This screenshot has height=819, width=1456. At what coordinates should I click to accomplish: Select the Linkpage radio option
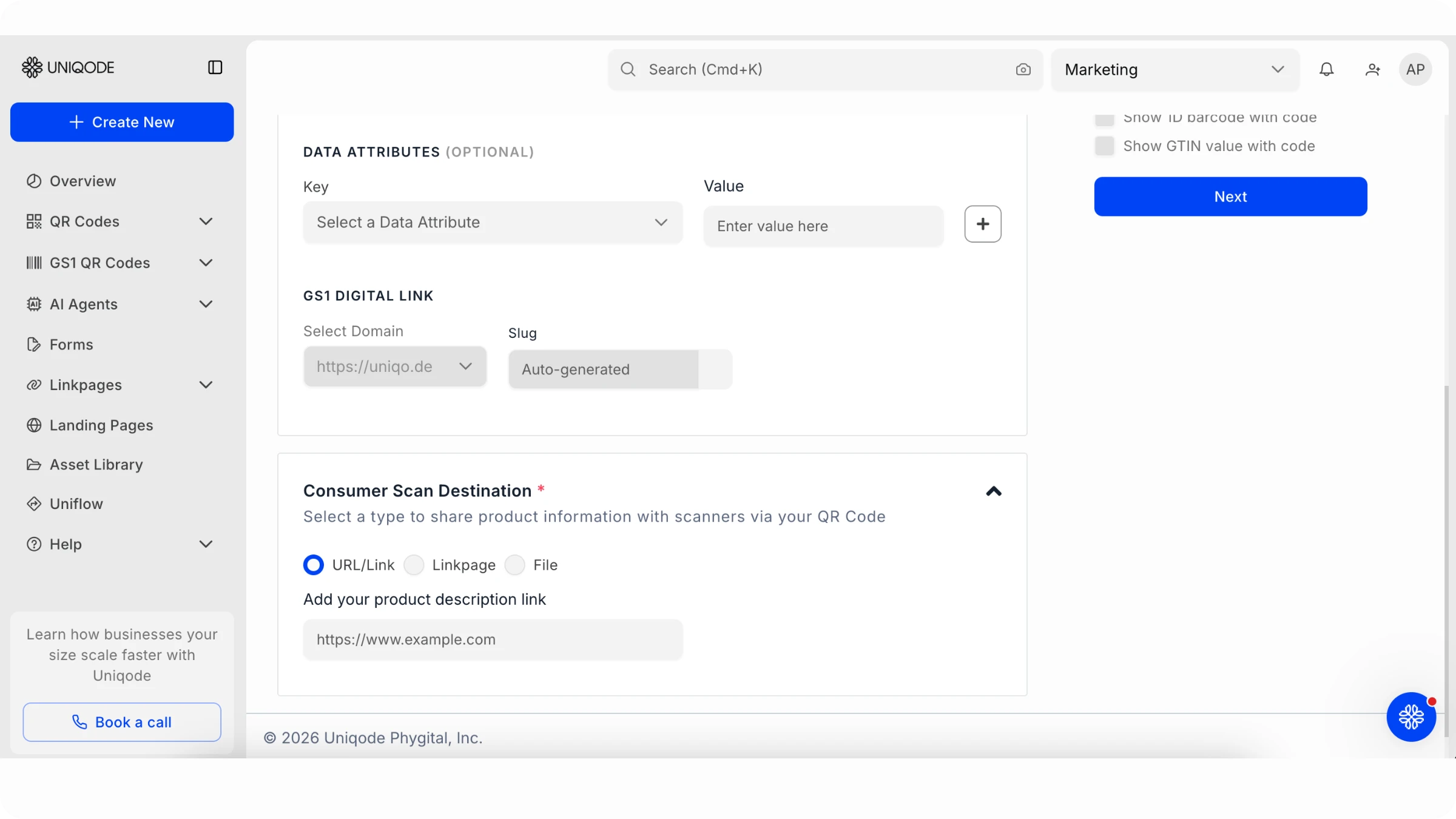pos(414,565)
